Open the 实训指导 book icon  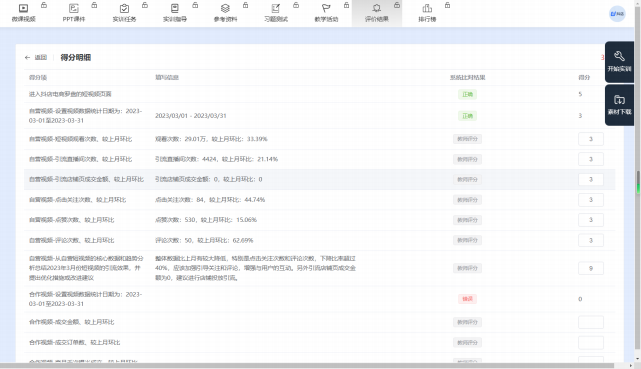point(175,8)
